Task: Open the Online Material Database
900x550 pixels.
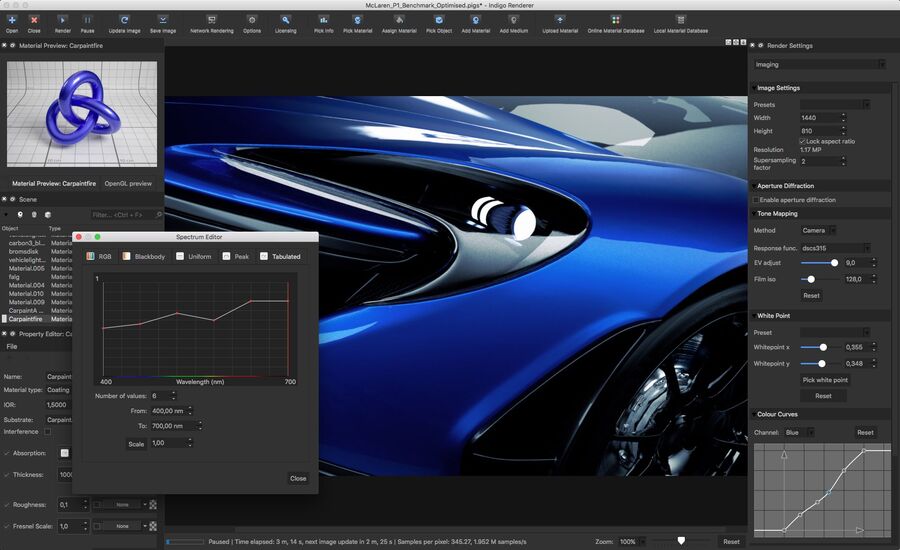Action: (x=616, y=20)
